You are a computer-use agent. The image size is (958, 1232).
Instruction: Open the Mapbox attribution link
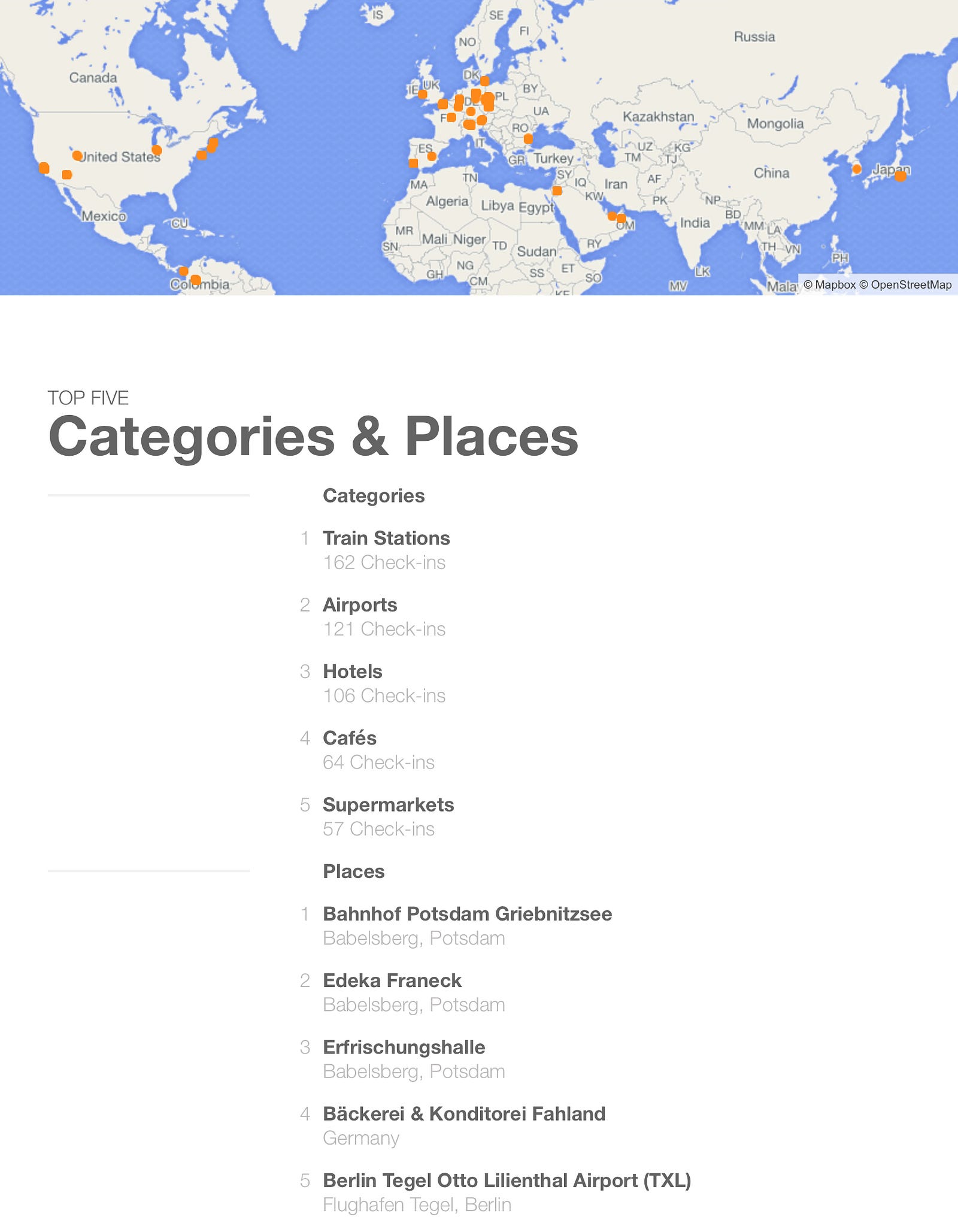(829, 284)
